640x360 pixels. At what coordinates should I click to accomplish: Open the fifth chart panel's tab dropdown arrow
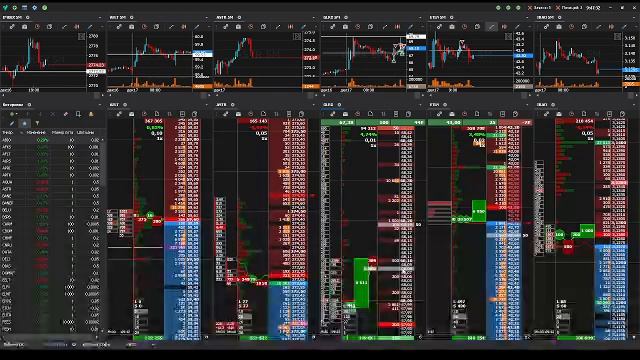528,18
